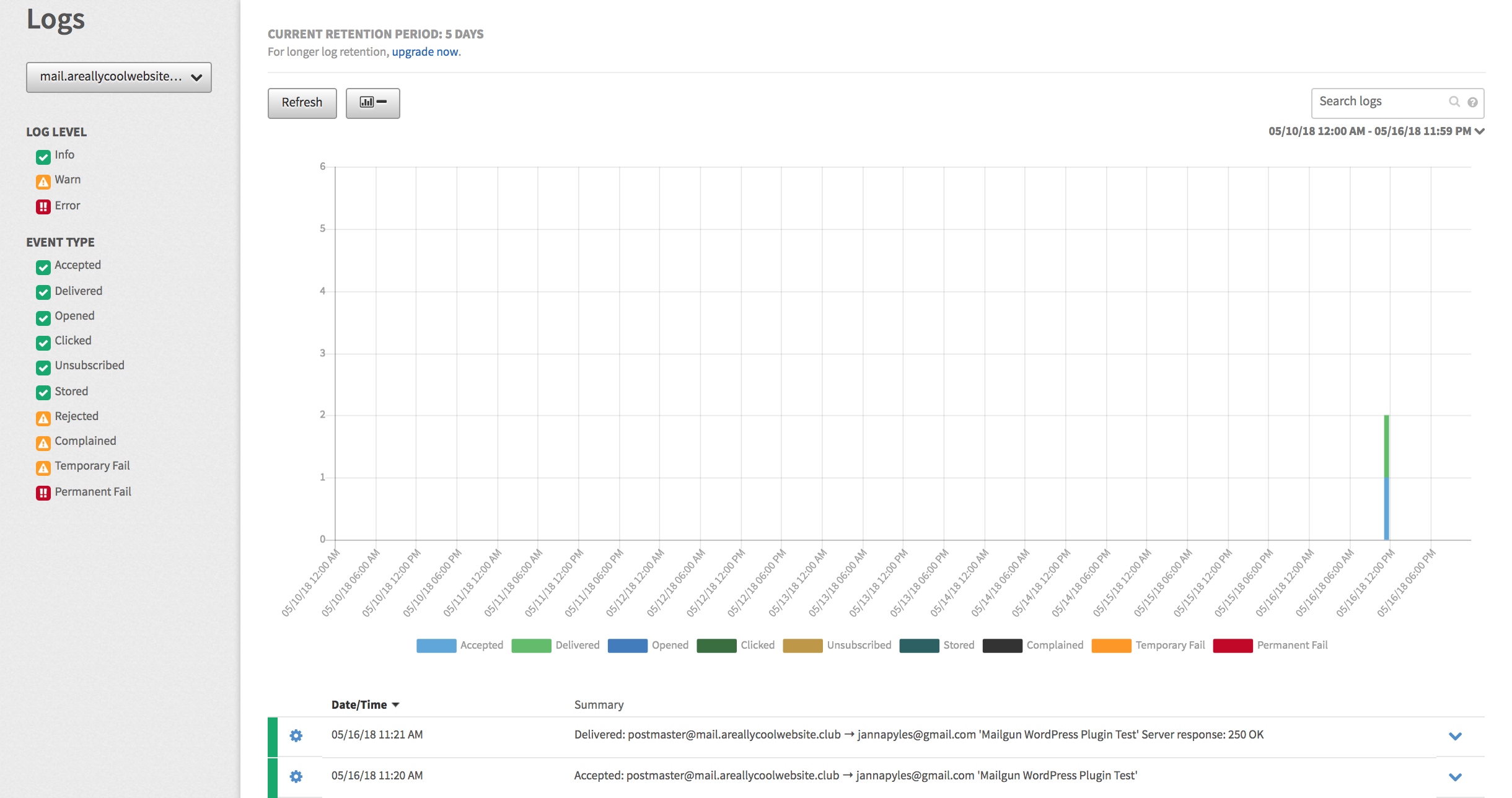Uncheck the Unsubscribed event type checkbox
This screenshot has width=1512, height=798.
[x=43, y=367]
